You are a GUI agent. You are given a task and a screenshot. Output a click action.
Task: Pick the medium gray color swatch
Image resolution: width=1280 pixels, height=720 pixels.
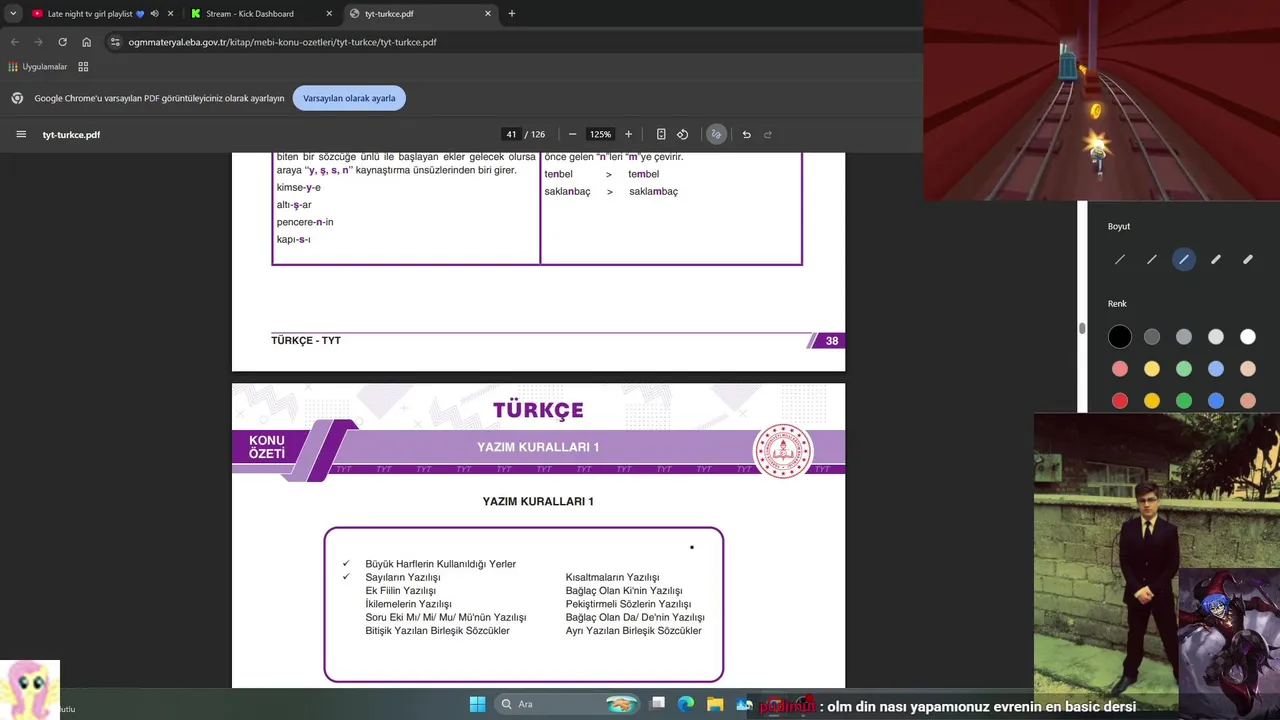(1184, 337)
